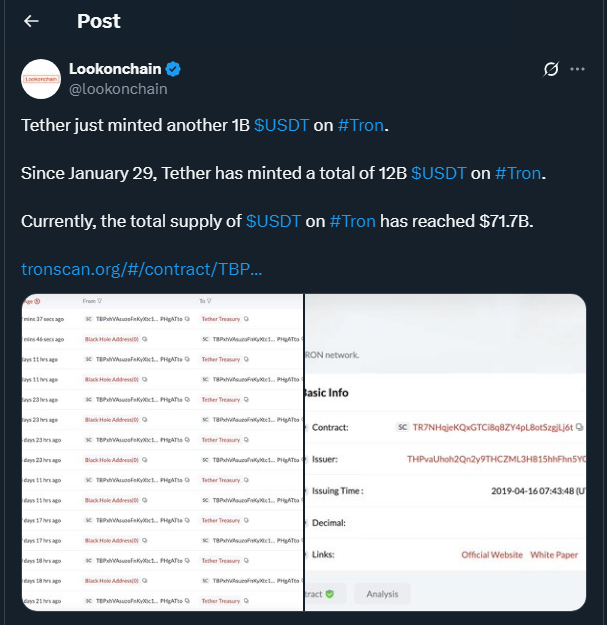Open the right Basic Info image
The image size is (607, 625).
tap(446, 452)
